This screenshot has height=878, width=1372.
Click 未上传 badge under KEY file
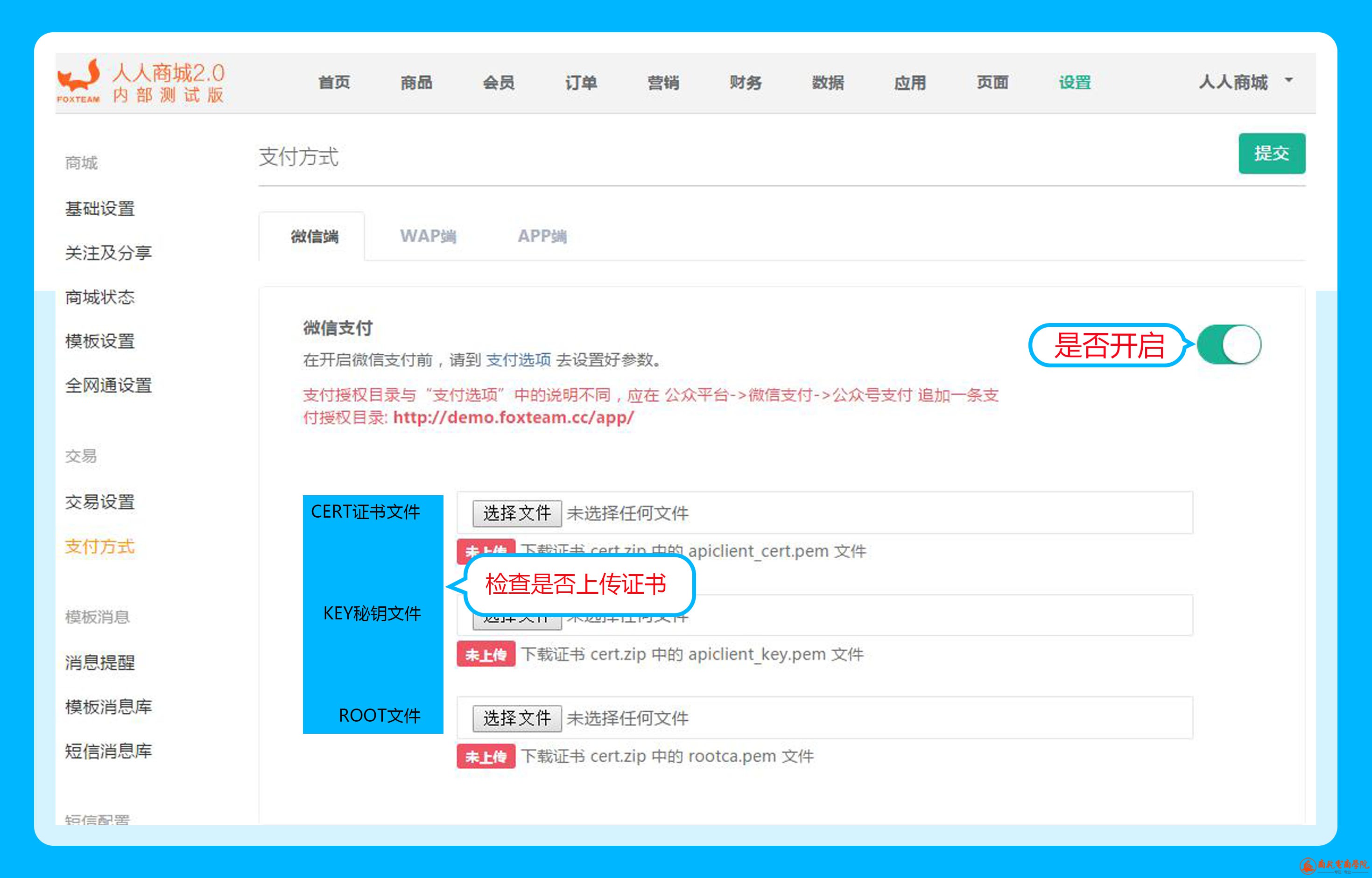tap(486, 654)
